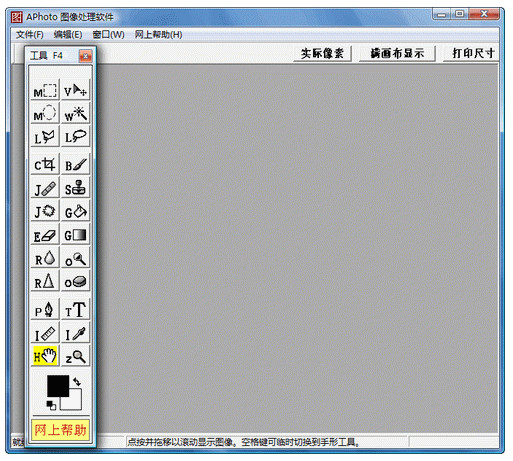Select the Dodge tool (O)

75,257
